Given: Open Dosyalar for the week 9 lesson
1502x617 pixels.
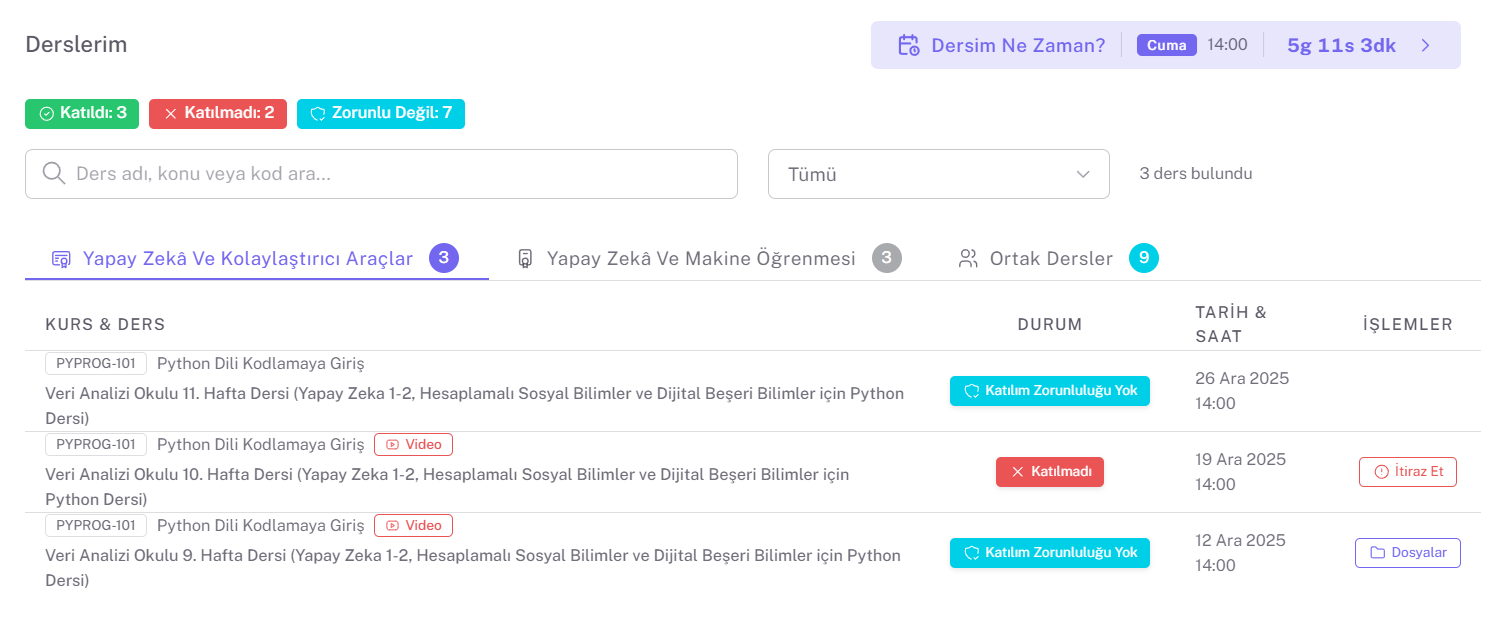Looking at the screenshot, I should click(1408, 552).
